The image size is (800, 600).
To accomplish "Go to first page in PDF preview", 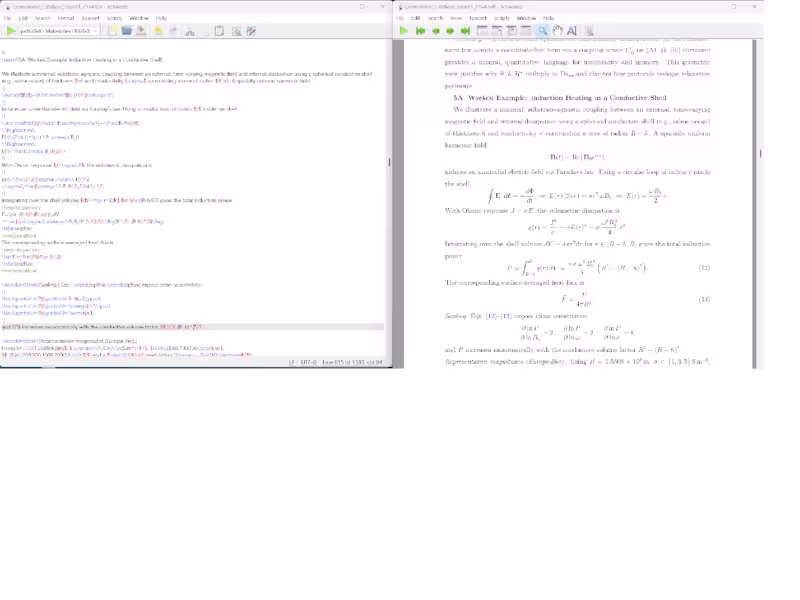I will (420, 31).
